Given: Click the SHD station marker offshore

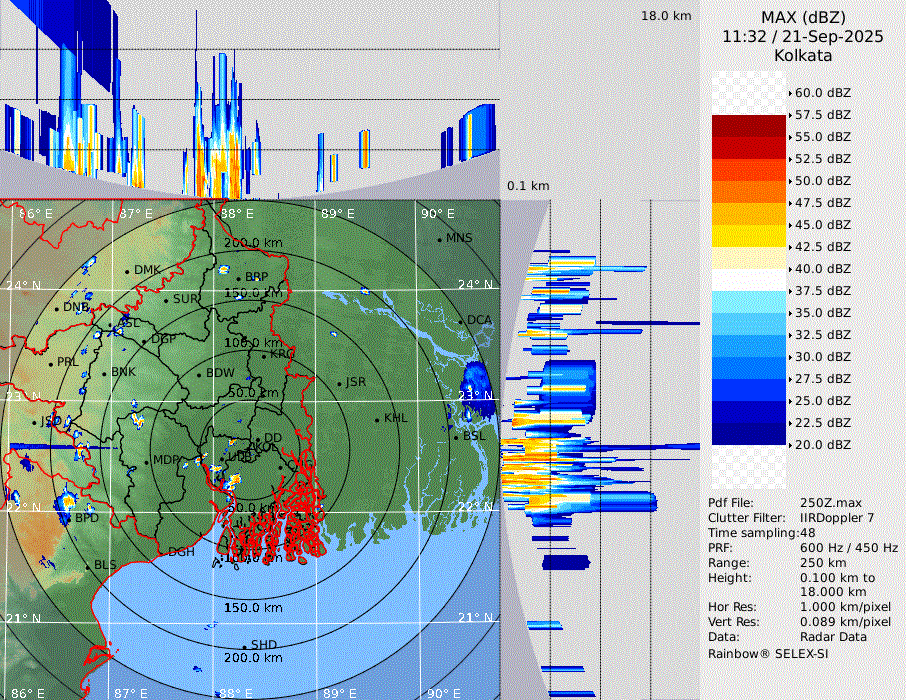Looking at the screenshot, I should tap(244, 646).
